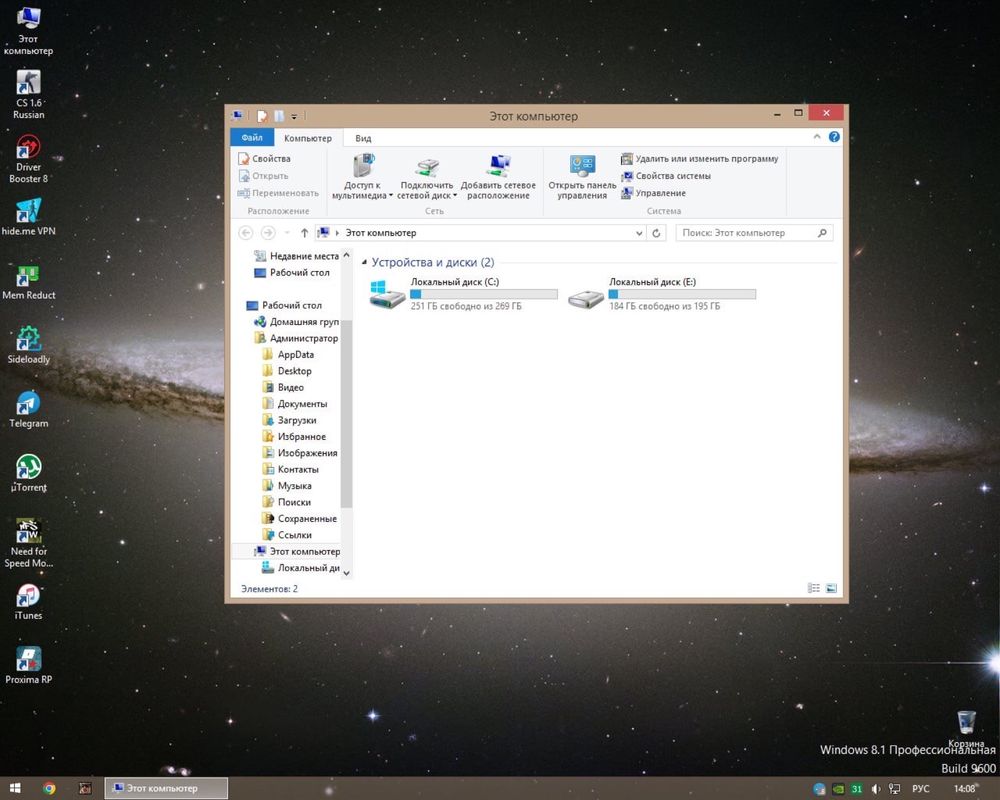Viewport: 1000px width, 800px height.
Task: Click the green 31 tray icon
Action: click(x=857, y=789)
